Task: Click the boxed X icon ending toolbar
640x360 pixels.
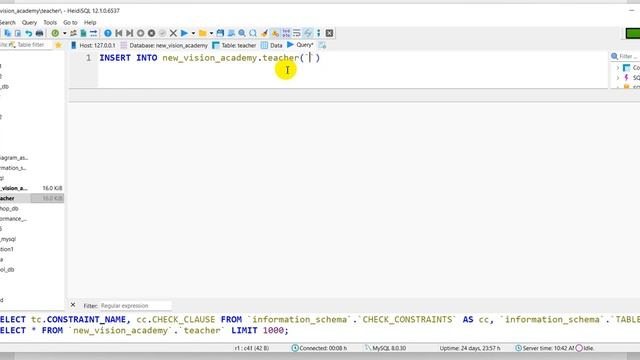Action: pyautogui.click(x=329, y=33)
